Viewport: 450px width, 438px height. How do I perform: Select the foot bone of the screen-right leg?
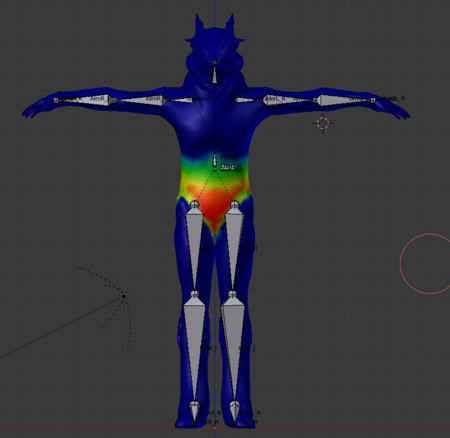[234, 414]
